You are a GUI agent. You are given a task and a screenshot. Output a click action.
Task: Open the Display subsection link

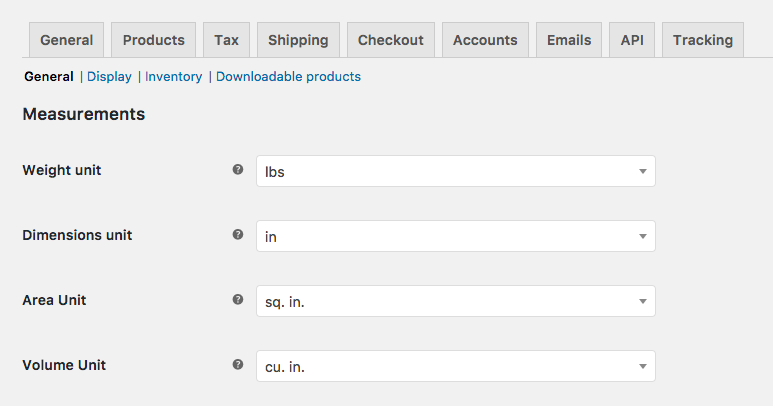[109, 77]
